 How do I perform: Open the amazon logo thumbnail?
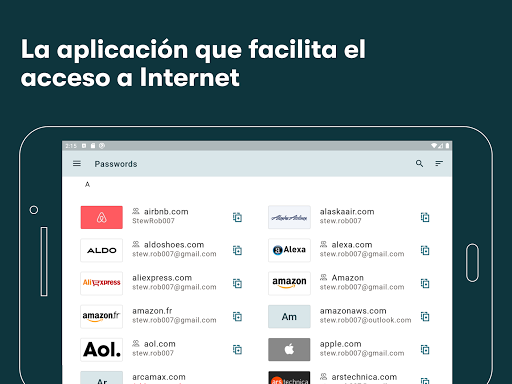tap(289, 283)
